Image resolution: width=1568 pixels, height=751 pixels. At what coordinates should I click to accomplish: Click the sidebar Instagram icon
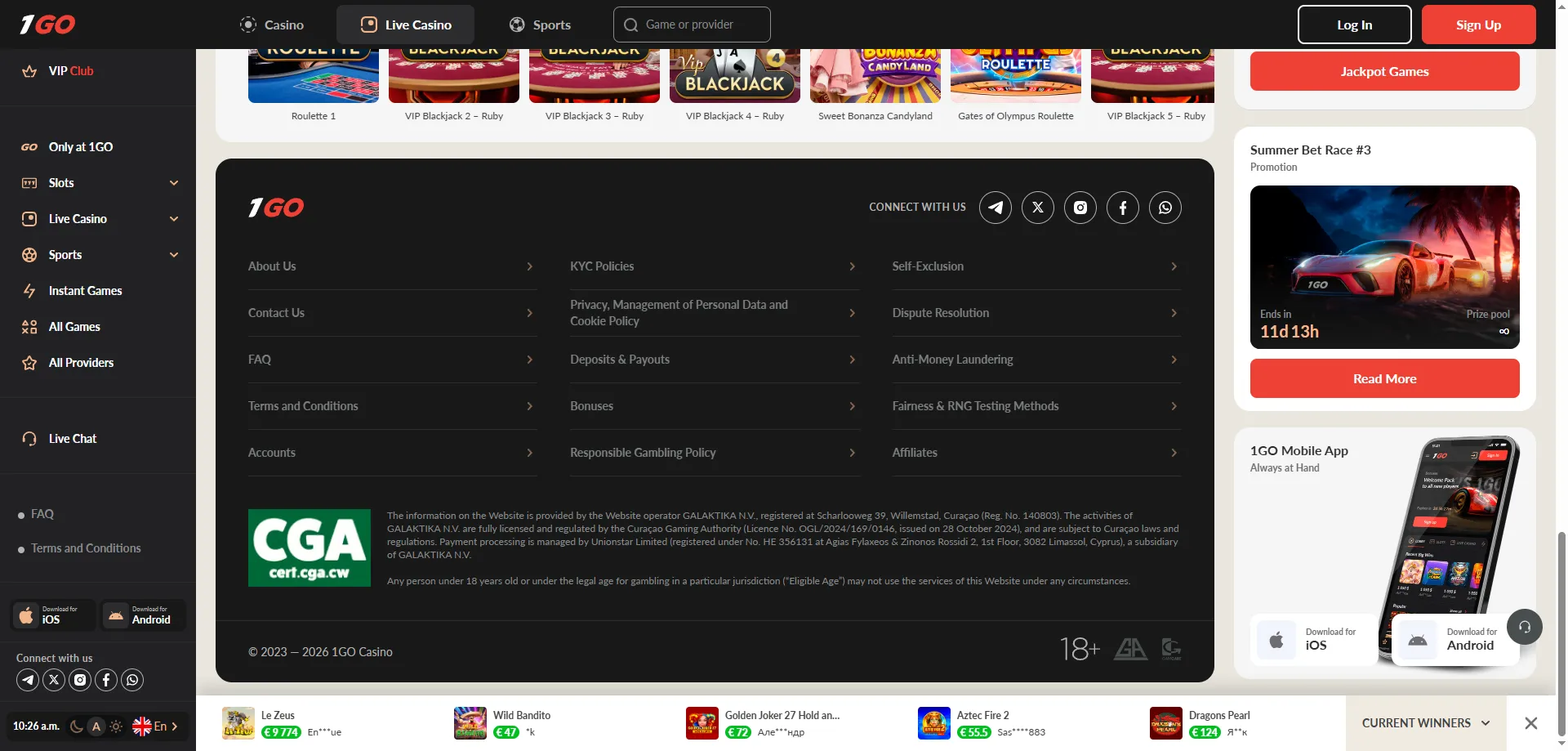pyautogui.click(x=80, y=680)
